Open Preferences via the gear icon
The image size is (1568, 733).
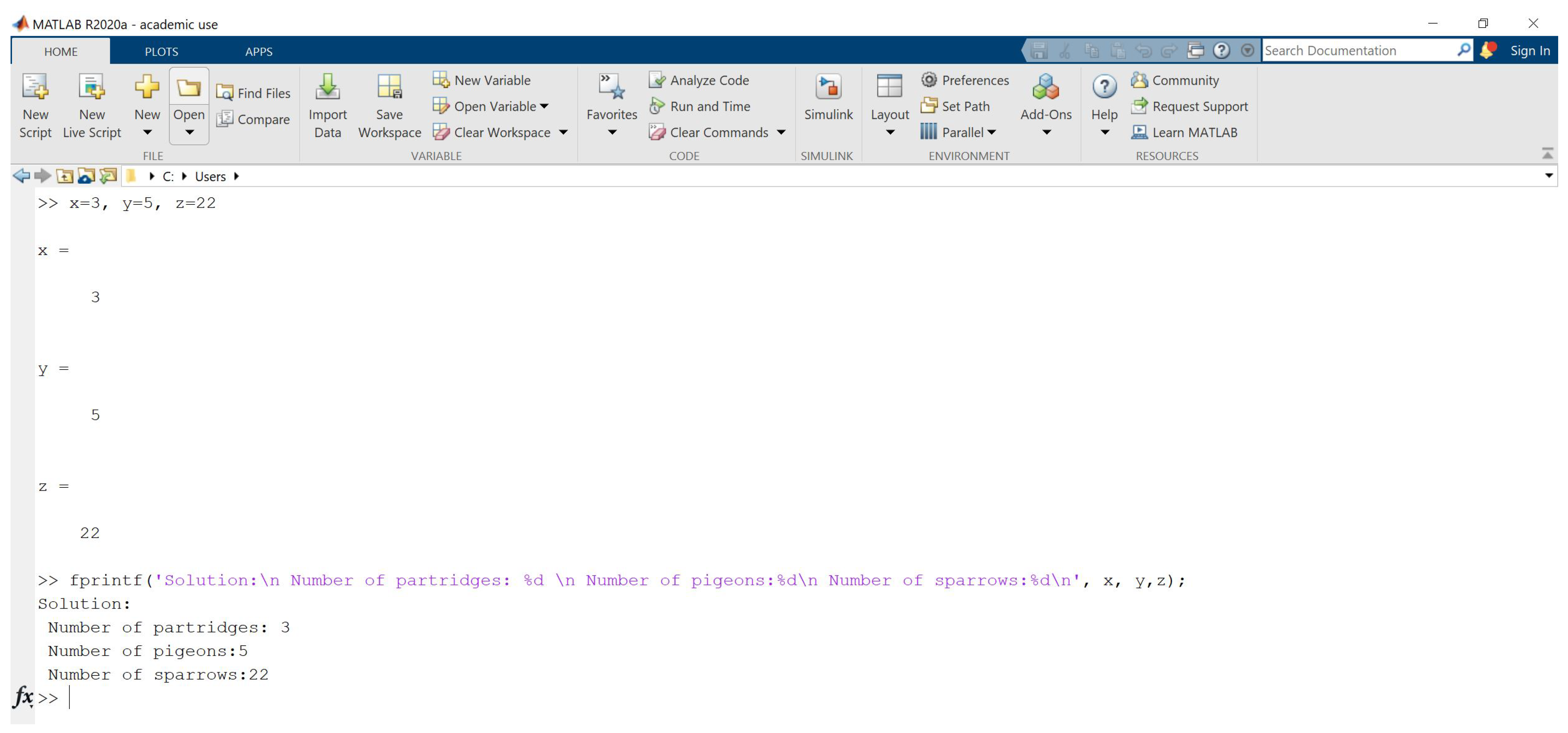tap(929, 80)
